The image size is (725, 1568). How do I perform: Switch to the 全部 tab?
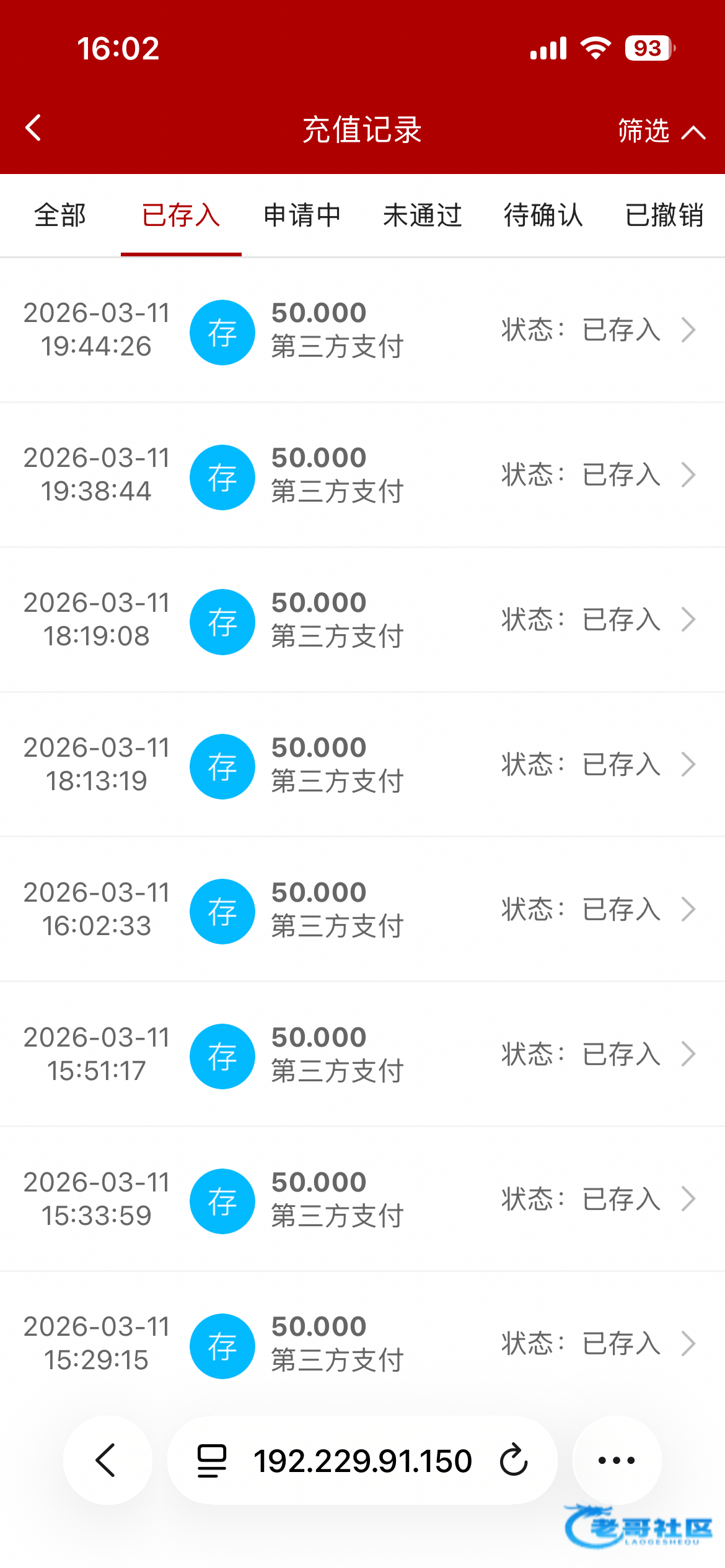click(60, 216)
